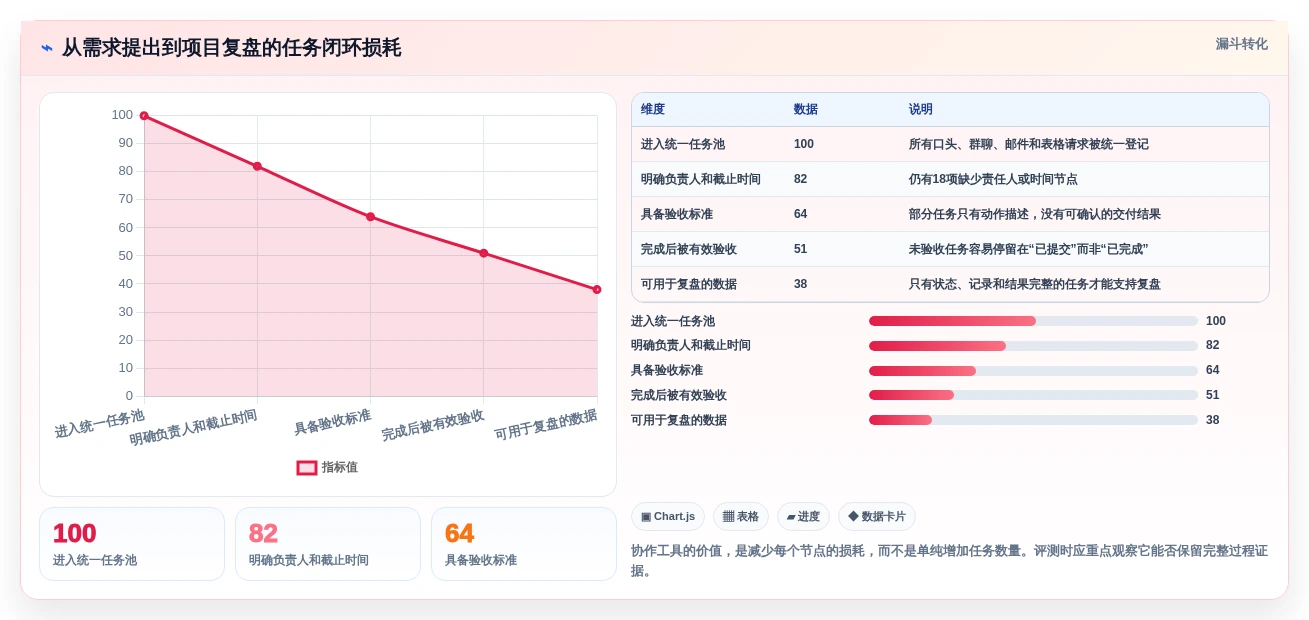
Task: Open the 64 具备验收标准 stat card
Action: coord(524,544)
